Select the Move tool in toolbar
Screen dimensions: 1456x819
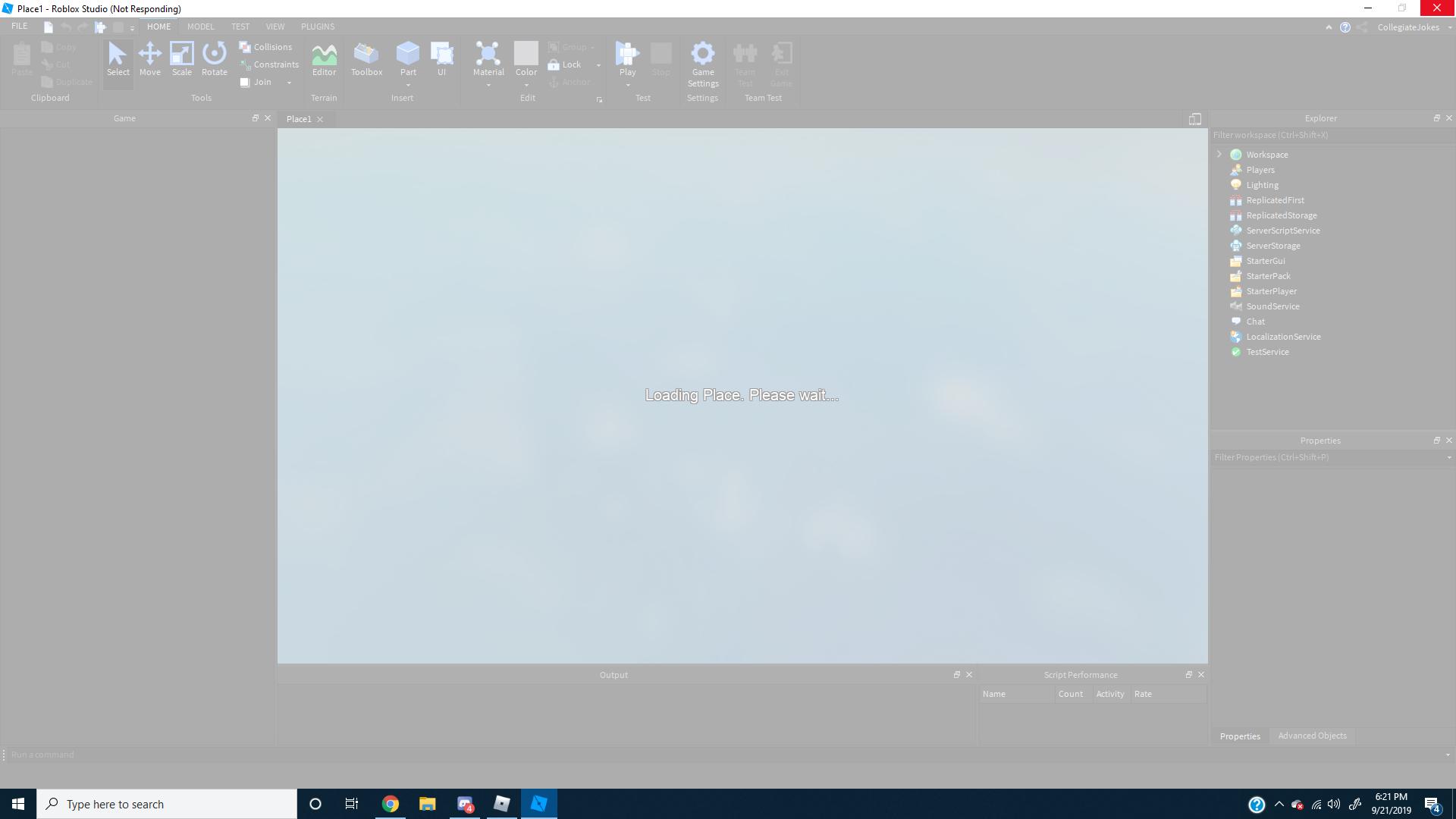pos(149,58)
